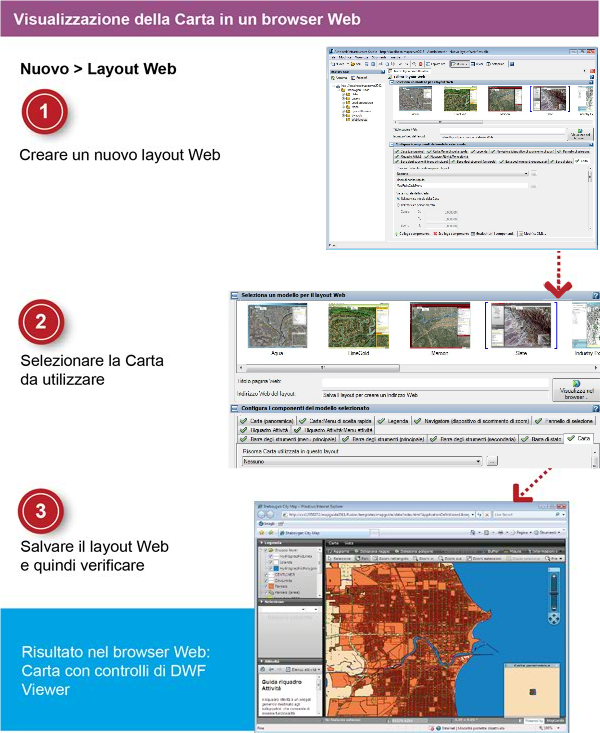Open the 'Pannello di selezione' tab
Screen dimensions: 600x733
564,421
